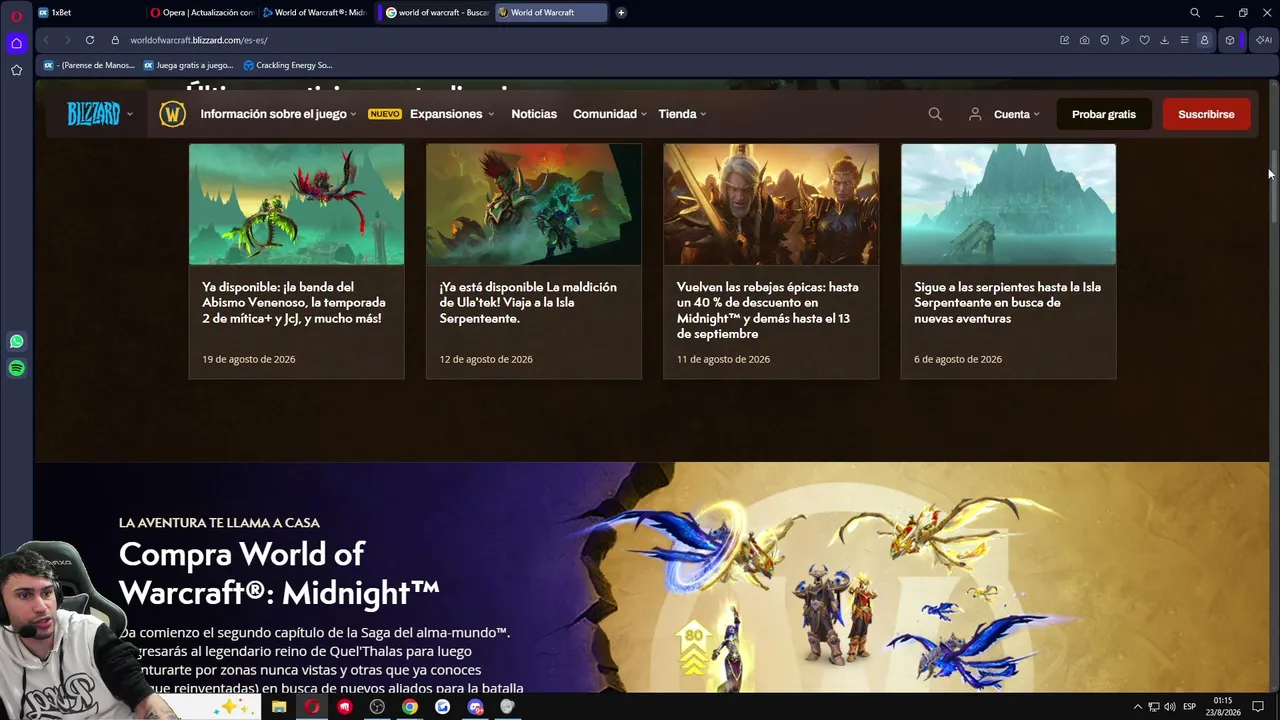This screenshot has width=1280, height=720.
Task: Click the flying dragons article thumbnail
Action: click(297, 204)
